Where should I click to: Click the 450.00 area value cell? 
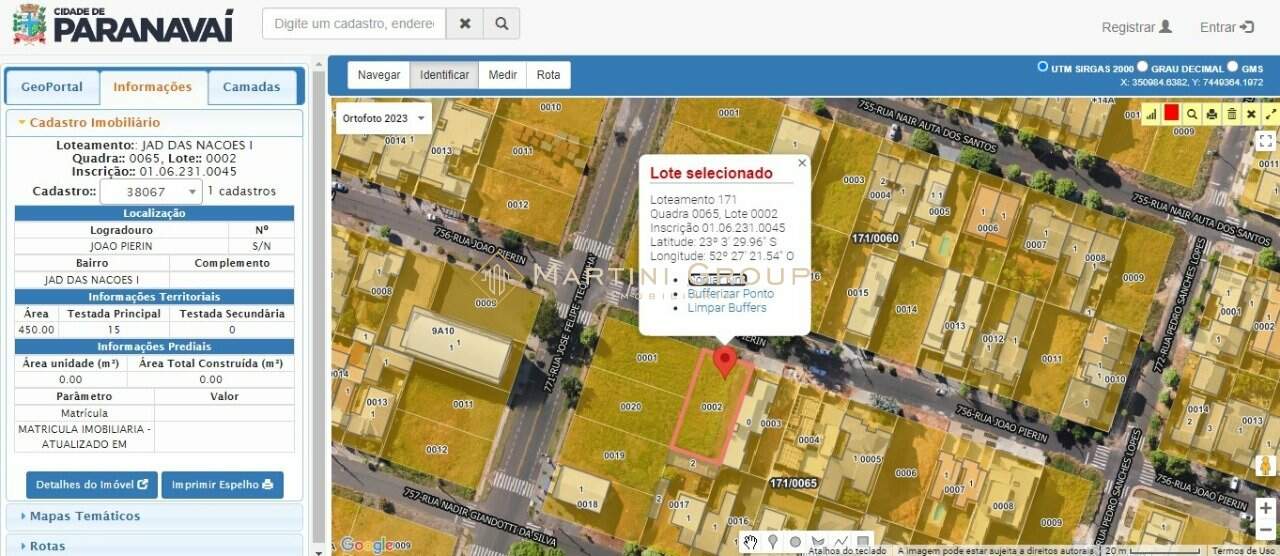36,330
